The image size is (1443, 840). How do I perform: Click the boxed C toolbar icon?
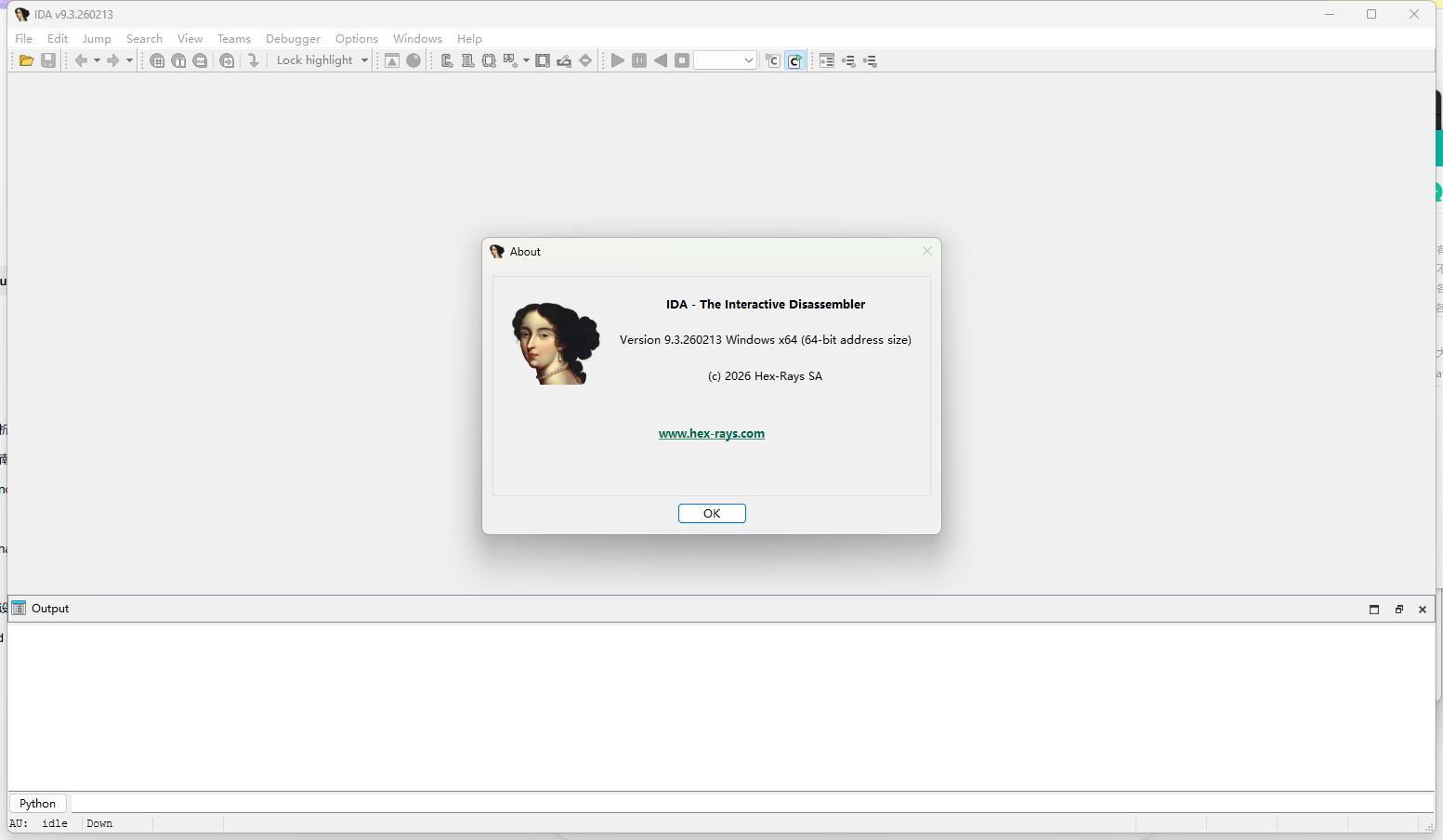coord(773,60)
